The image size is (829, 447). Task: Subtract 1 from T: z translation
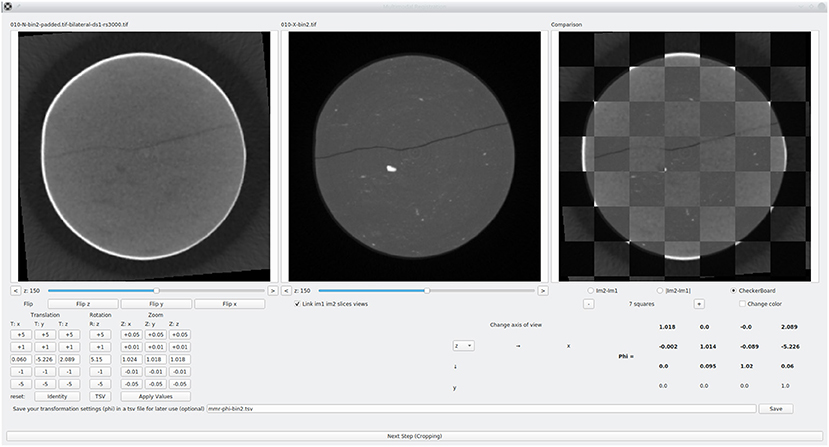(69, 372)
